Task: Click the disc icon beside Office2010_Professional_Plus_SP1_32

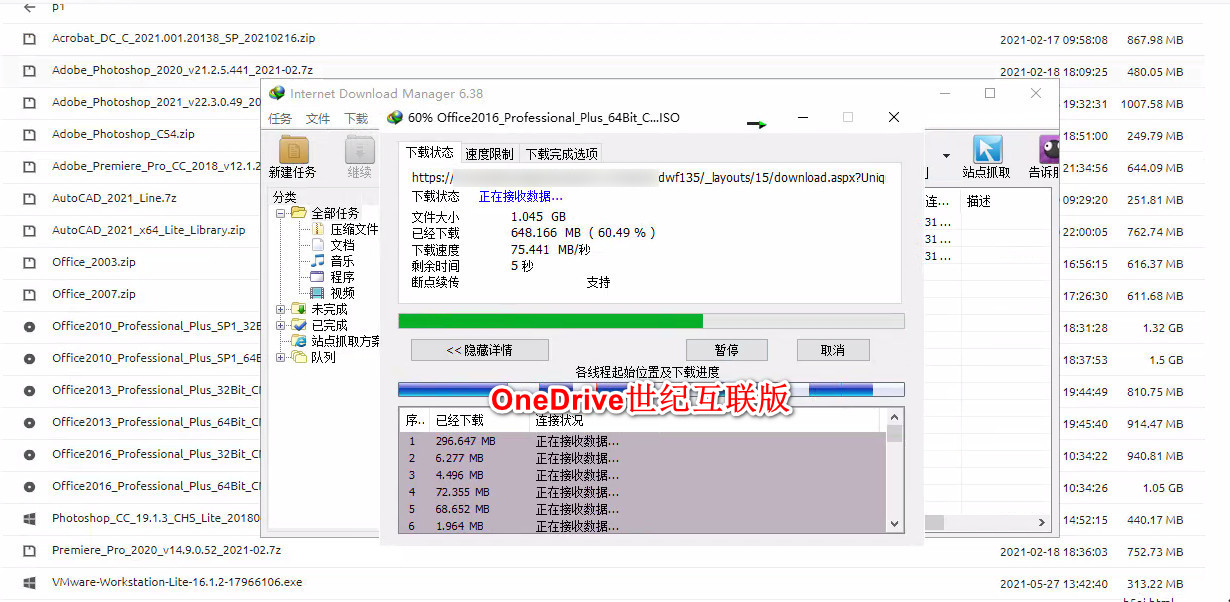Action: pos(30,327)
